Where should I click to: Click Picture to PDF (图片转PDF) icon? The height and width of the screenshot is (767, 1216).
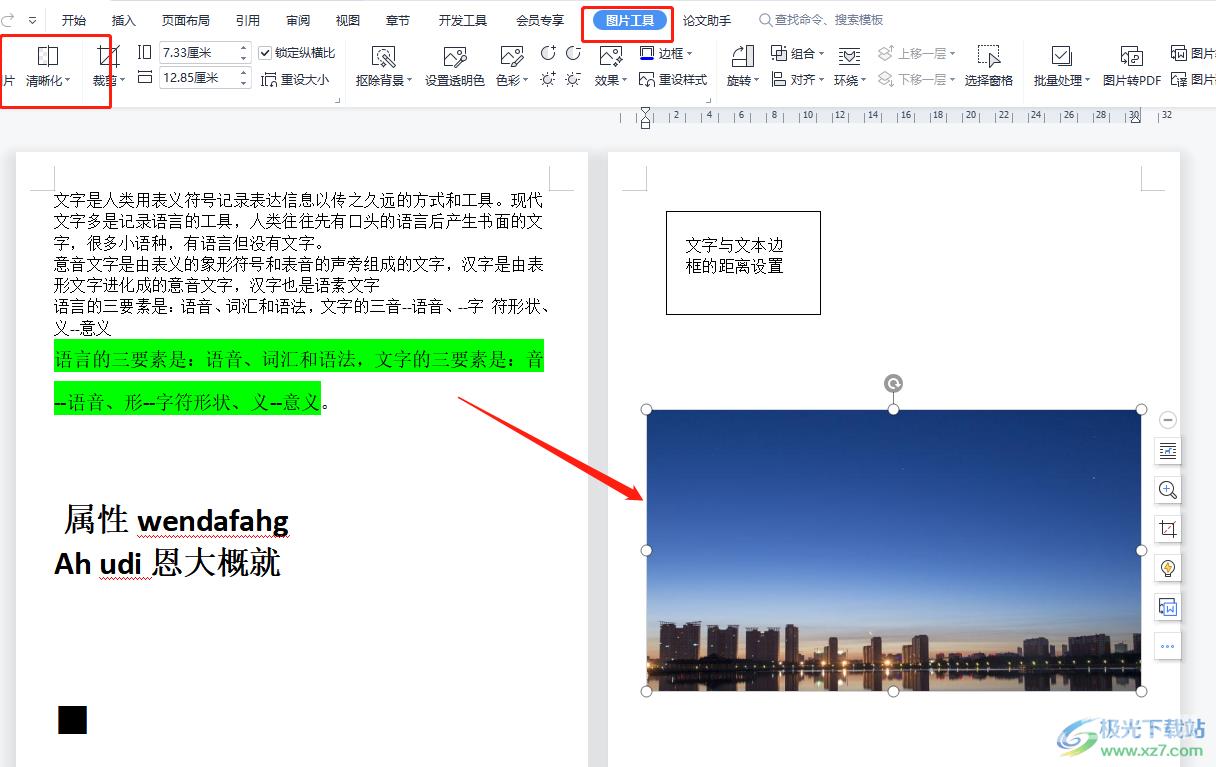(1132, 56)
